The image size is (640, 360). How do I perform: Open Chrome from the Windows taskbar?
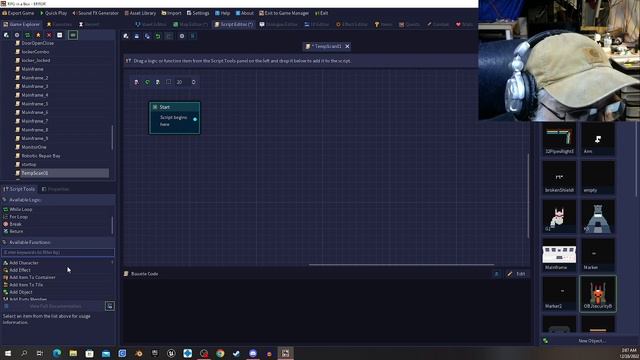coord(220,353)
